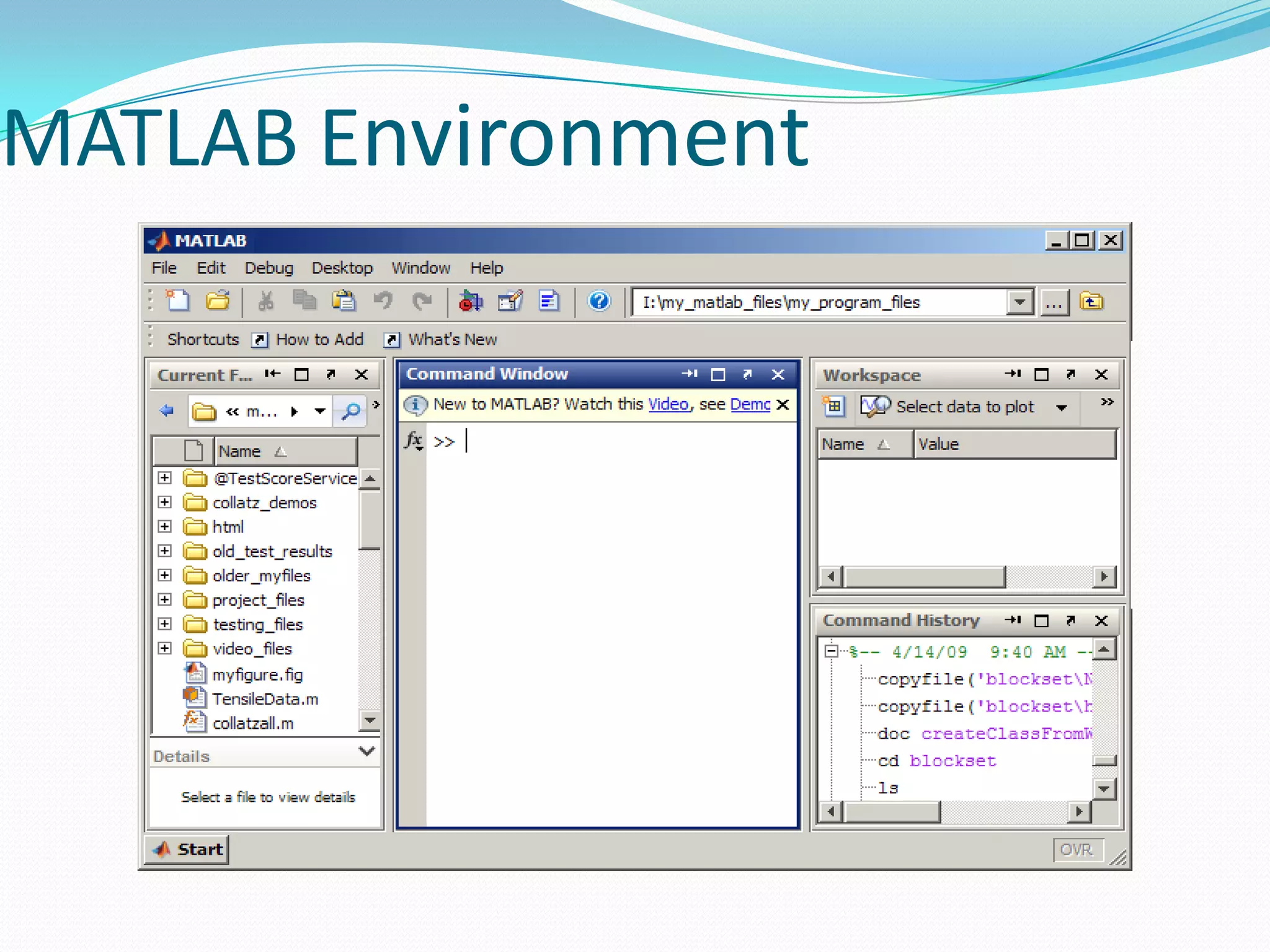Click new variable icon in Workspace

834,407
